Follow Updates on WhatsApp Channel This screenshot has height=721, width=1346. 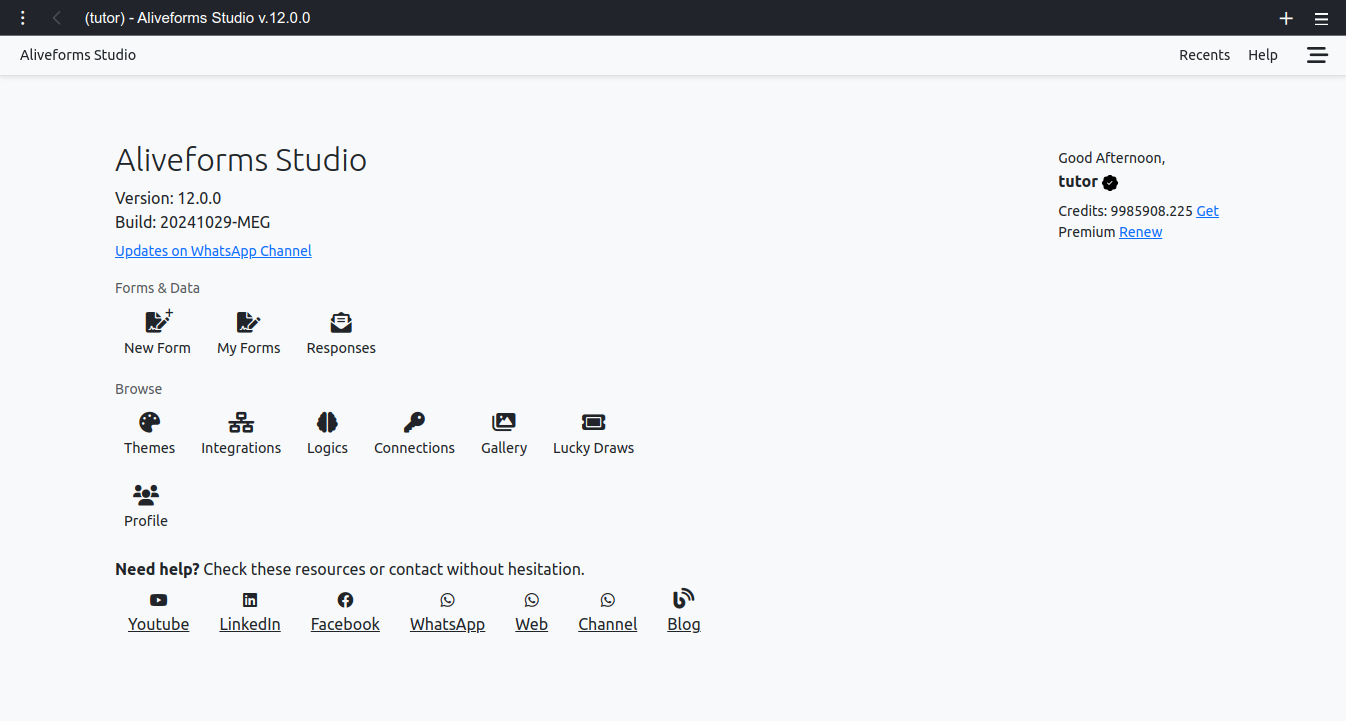tap(213, 250)
